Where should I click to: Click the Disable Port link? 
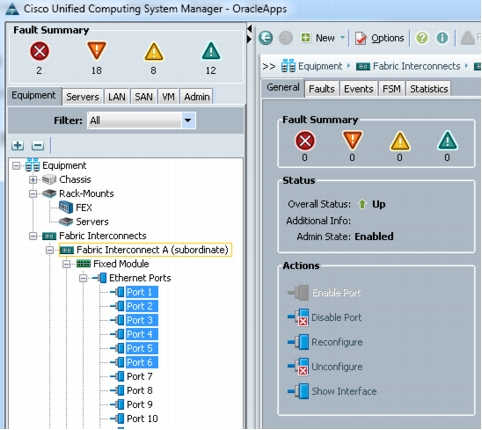(336, 317)
